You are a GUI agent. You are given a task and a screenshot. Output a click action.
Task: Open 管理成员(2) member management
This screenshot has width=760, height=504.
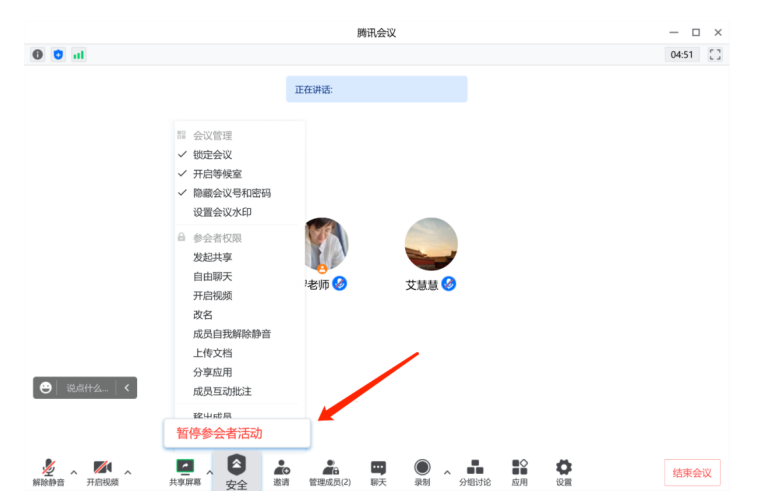tap(330, 472)
